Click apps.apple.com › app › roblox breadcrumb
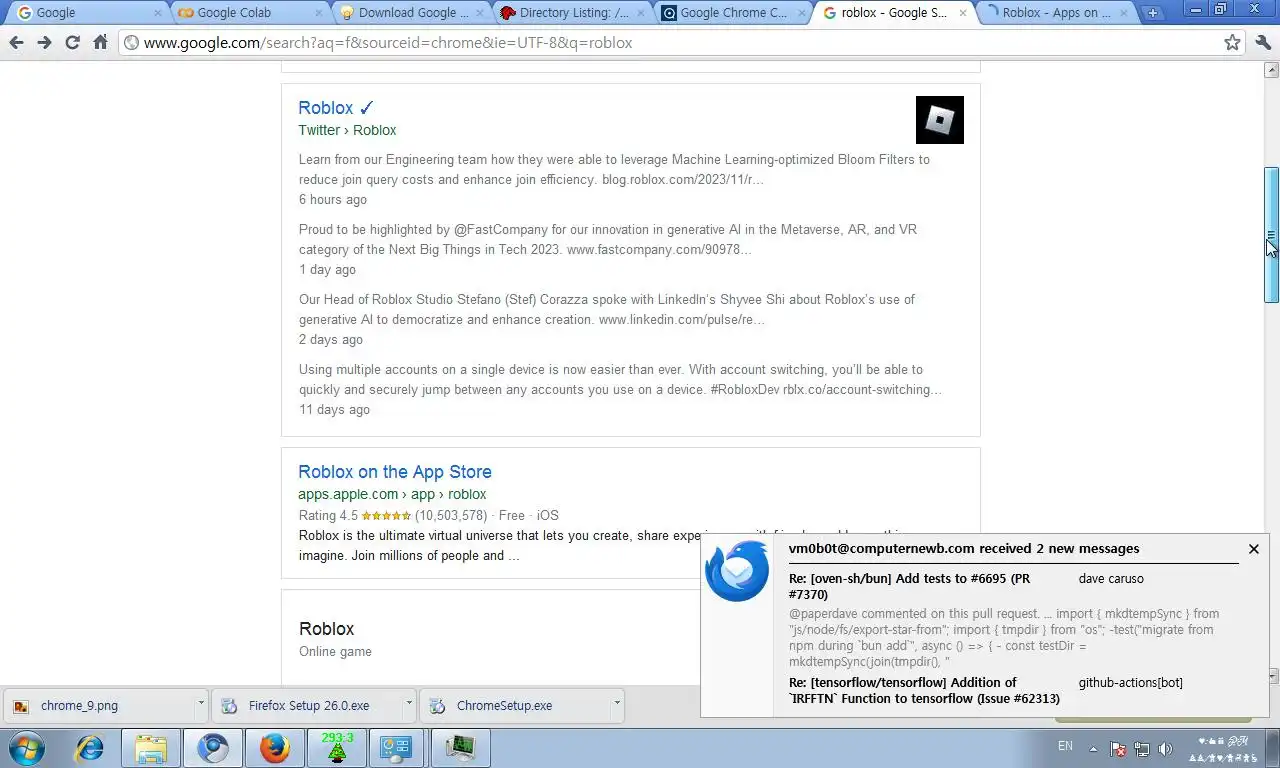1280x768 pixels. click(x=392, y=494)
